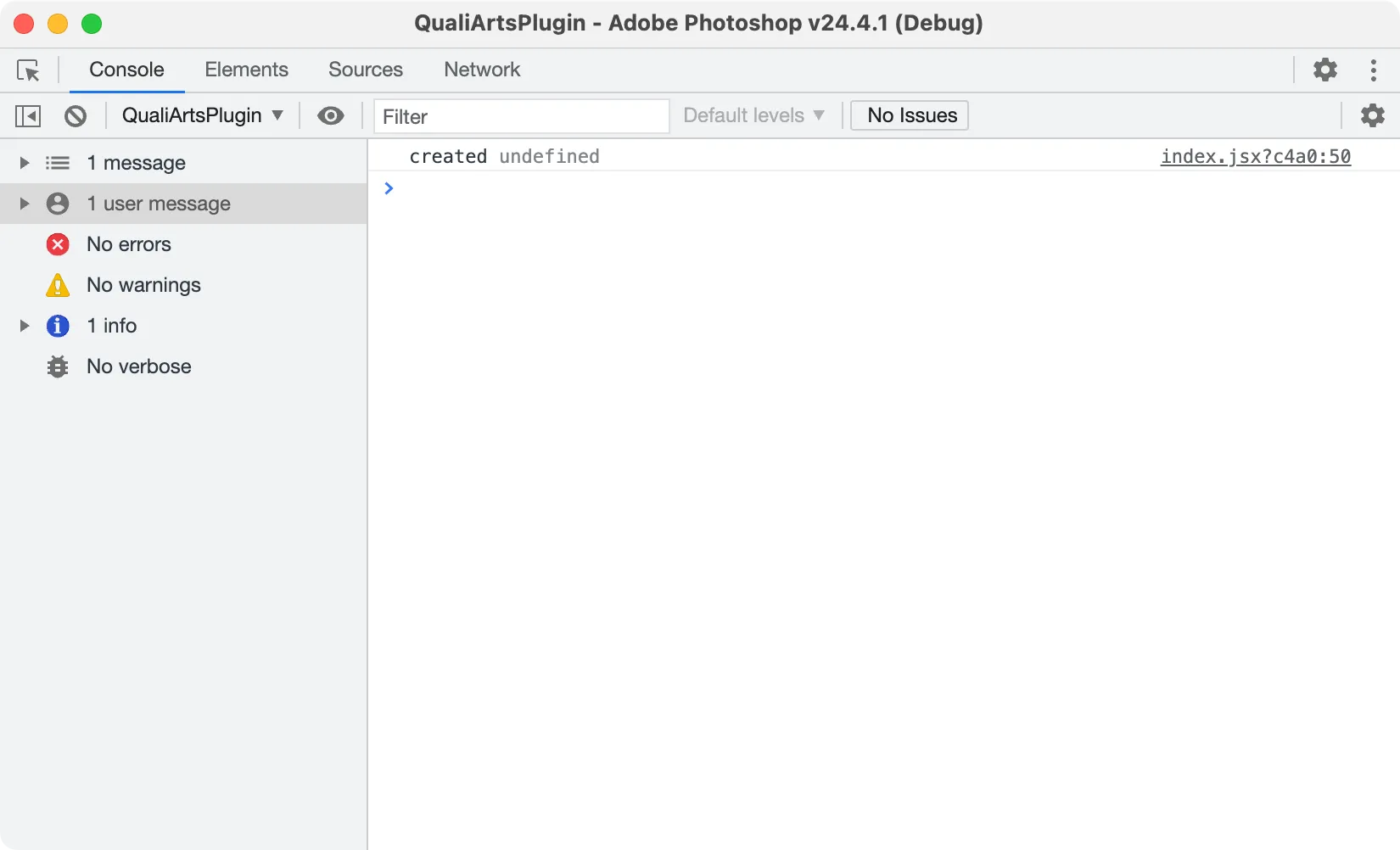Screen dimensions: 1400x850
Task: Open the QualiArtsPlugin context dropdown
Action: click(202, 115)
